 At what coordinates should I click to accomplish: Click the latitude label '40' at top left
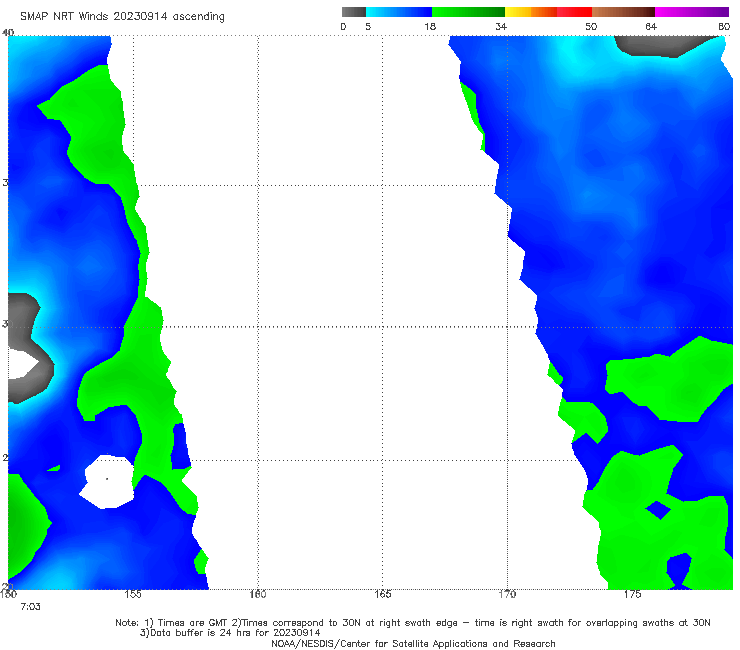click(8, 32)
